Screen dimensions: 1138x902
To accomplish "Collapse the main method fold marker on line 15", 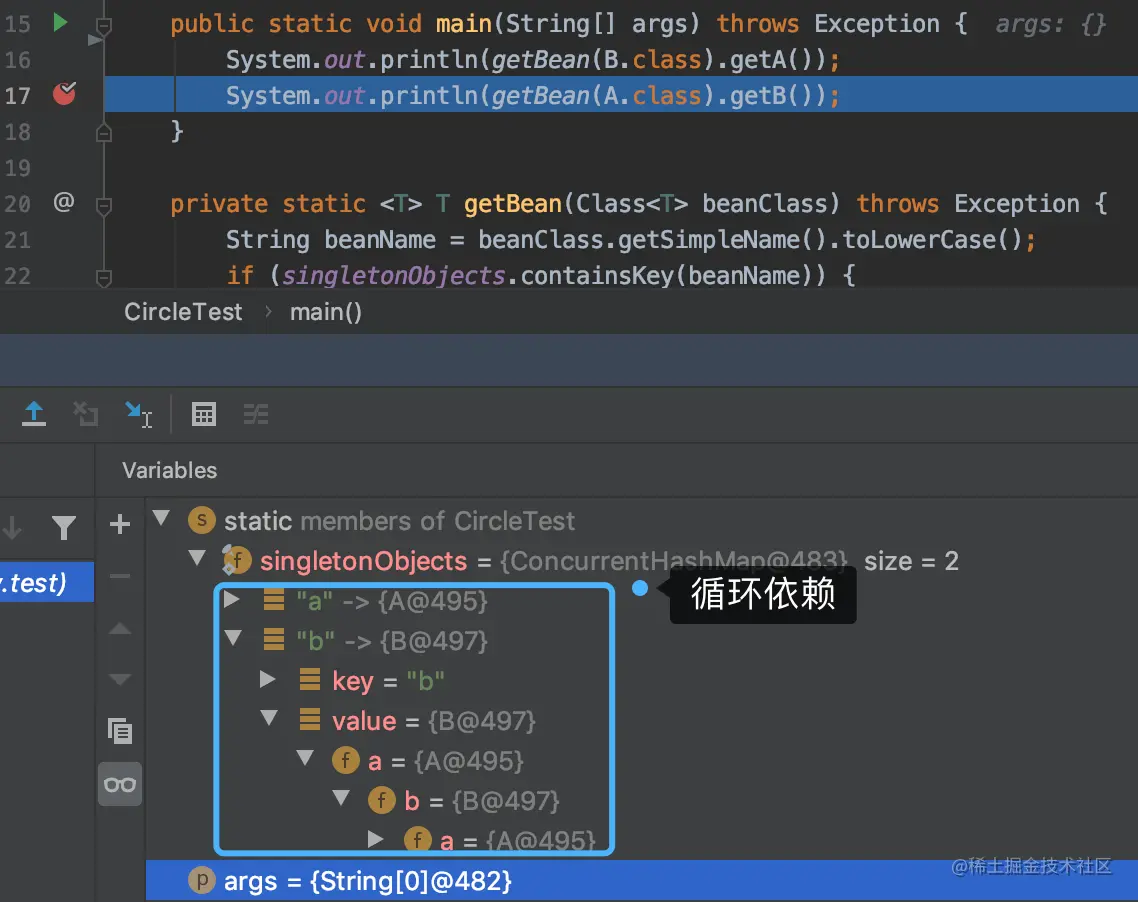I will point(104,26).
